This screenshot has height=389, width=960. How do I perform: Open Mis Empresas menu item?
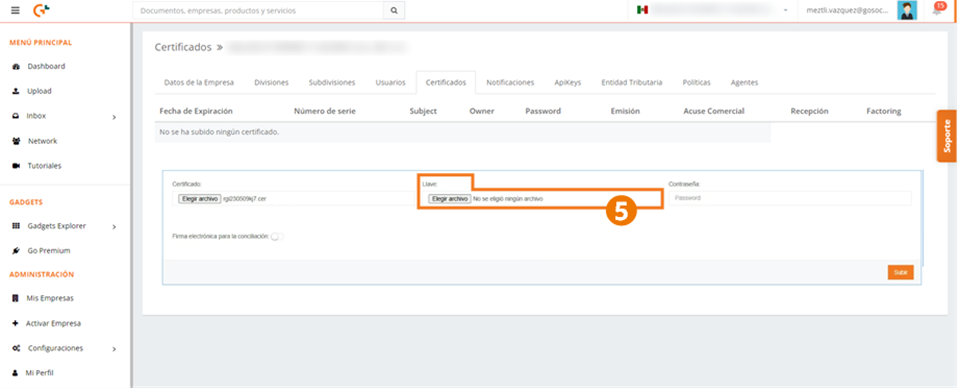(x=50, y=298)
